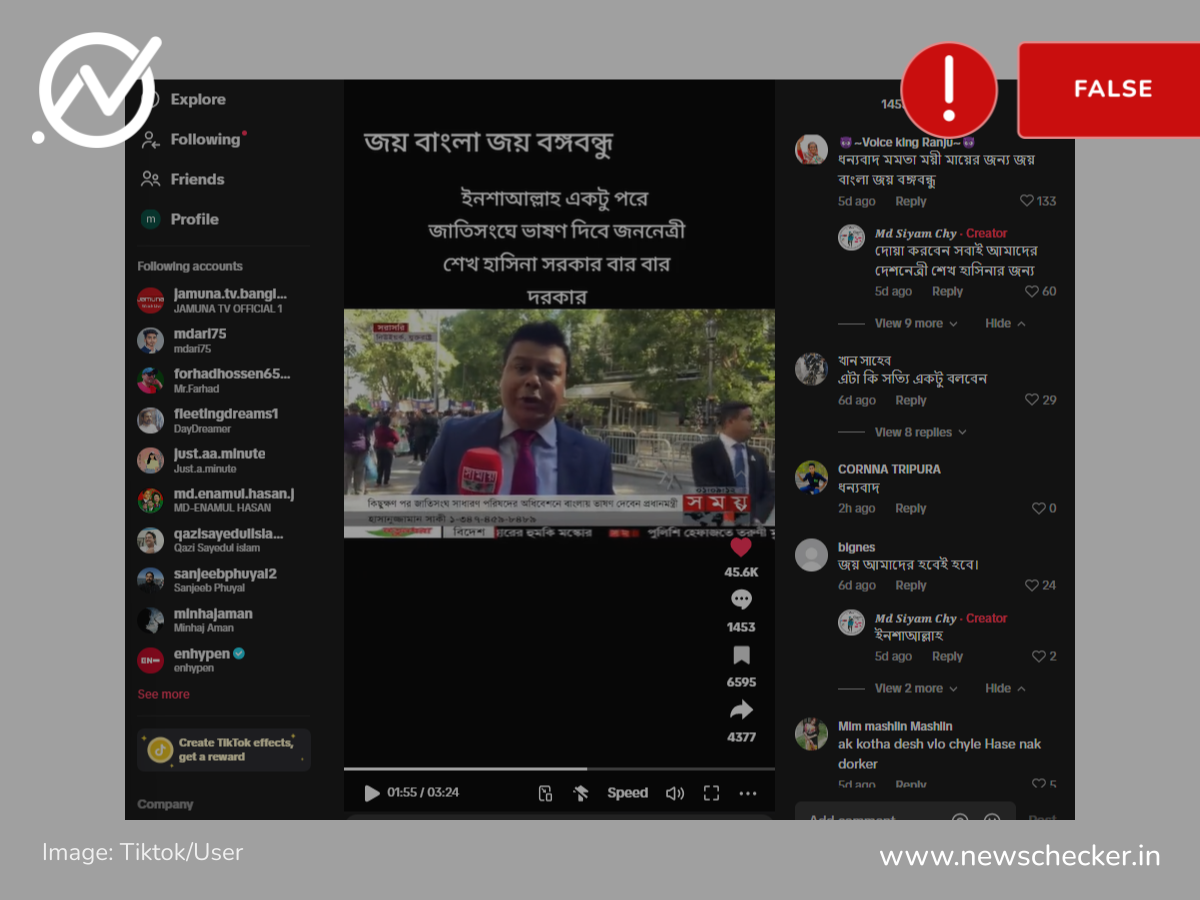Enter fullscreen with the fullscreen icon

point(711,793)
